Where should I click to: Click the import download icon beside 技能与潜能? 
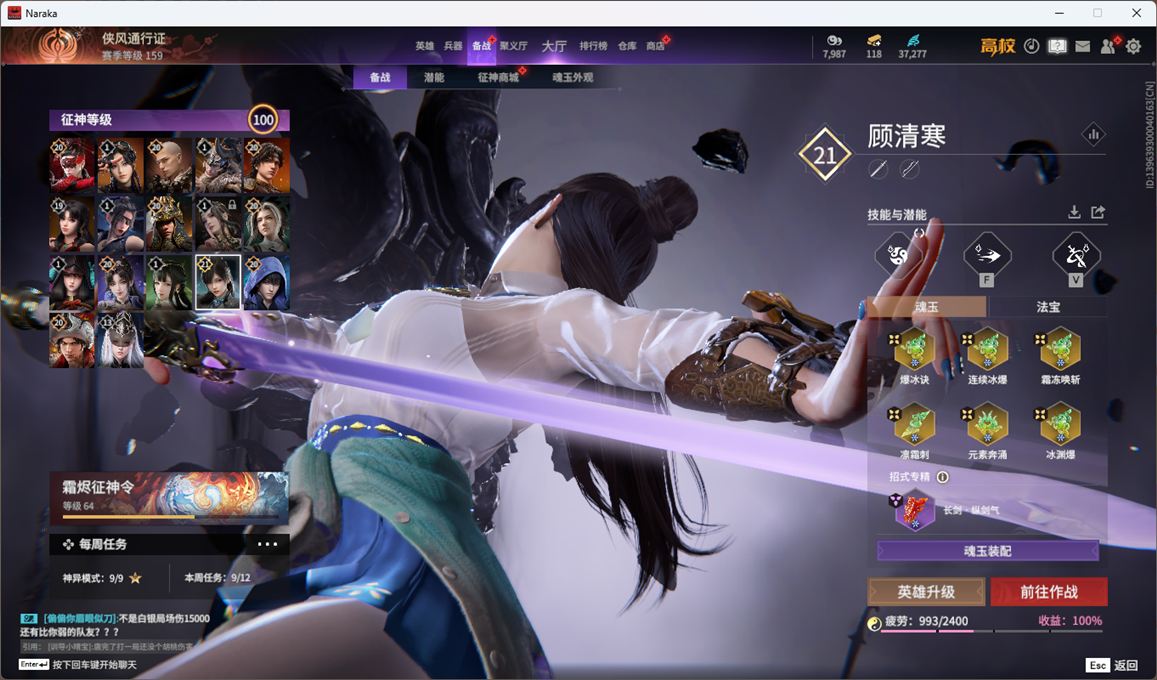[x=1074, y=212]
